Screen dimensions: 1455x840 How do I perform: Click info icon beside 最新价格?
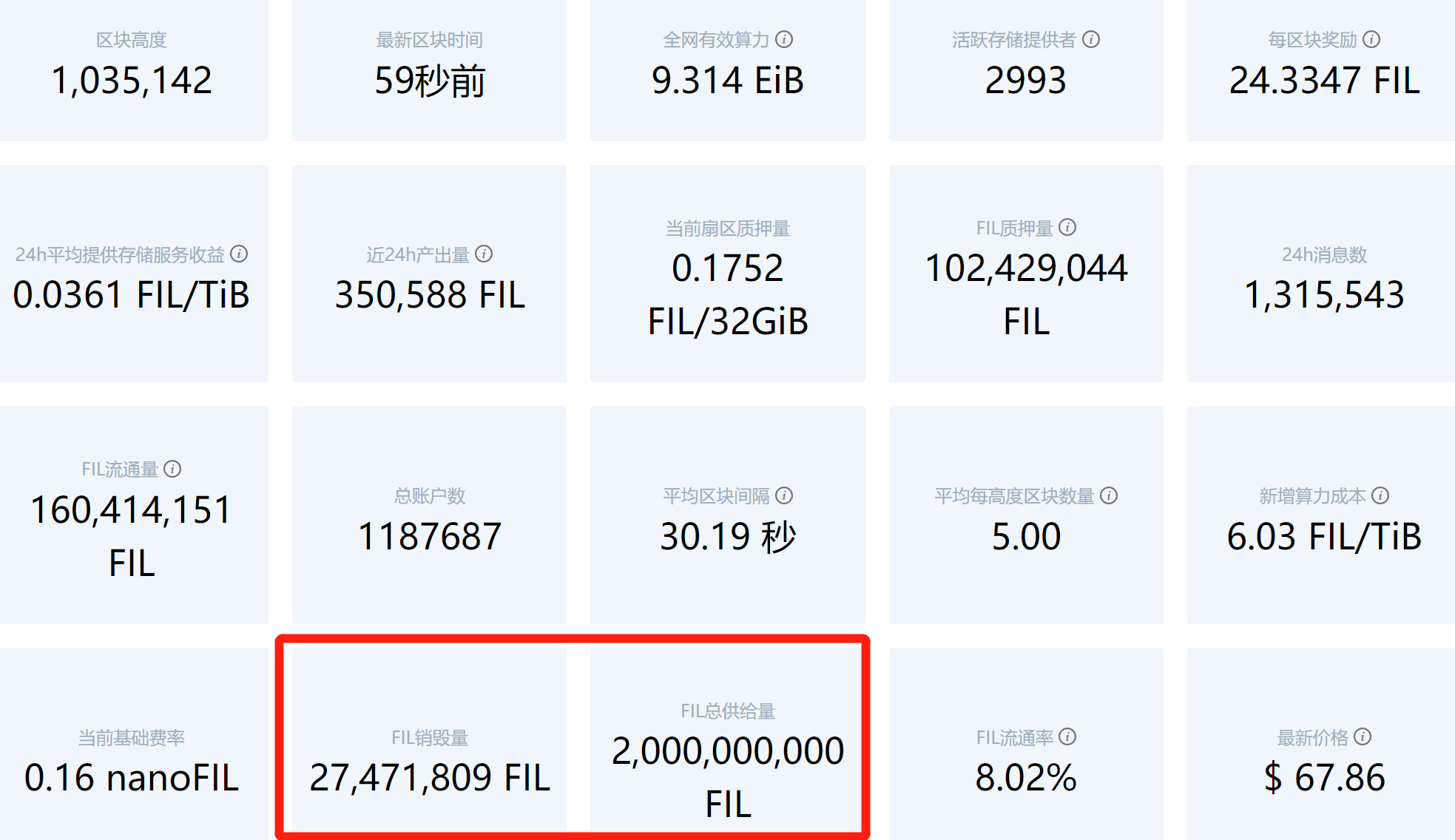1363,736
